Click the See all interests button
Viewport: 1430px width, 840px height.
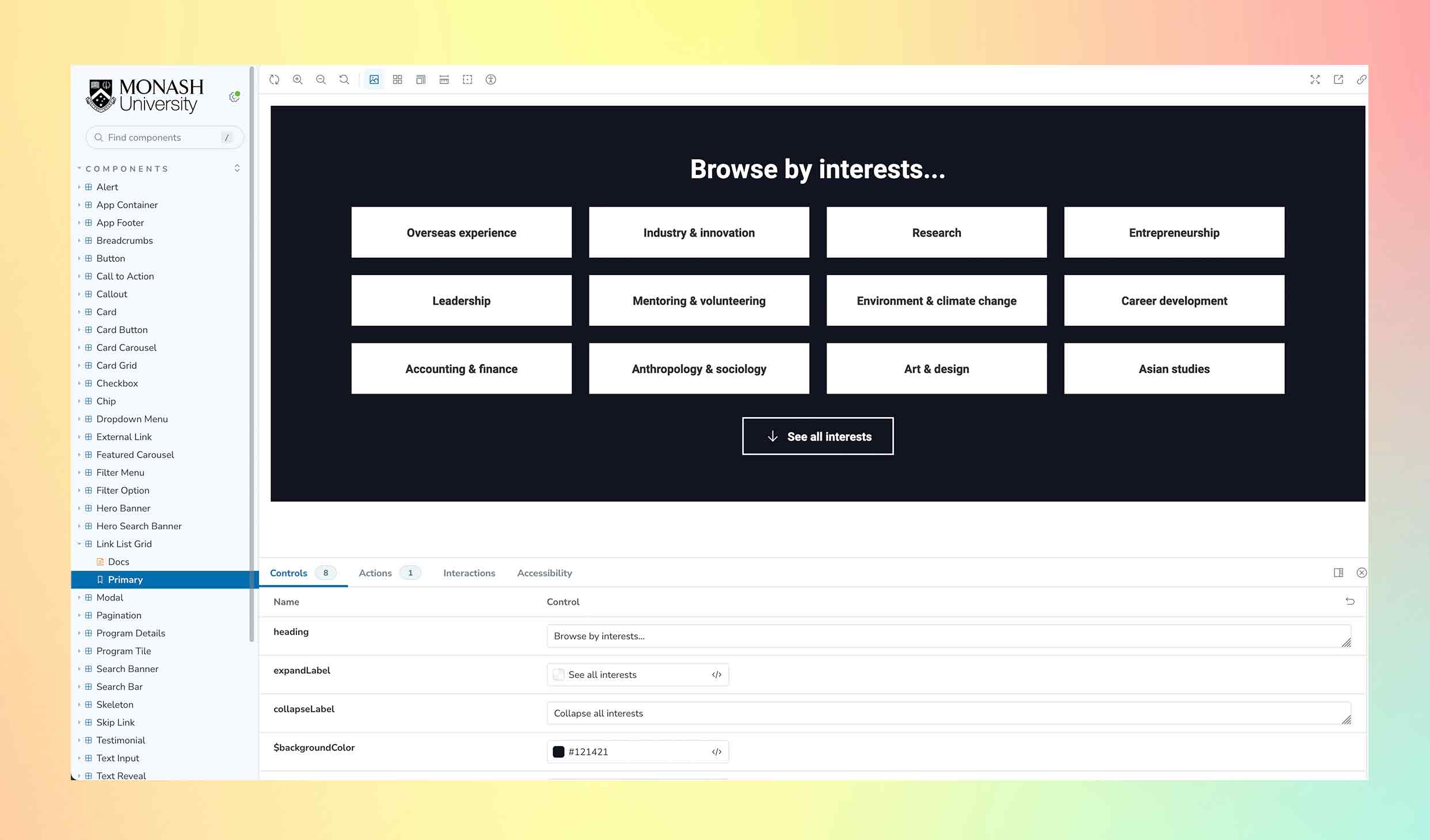817,436
